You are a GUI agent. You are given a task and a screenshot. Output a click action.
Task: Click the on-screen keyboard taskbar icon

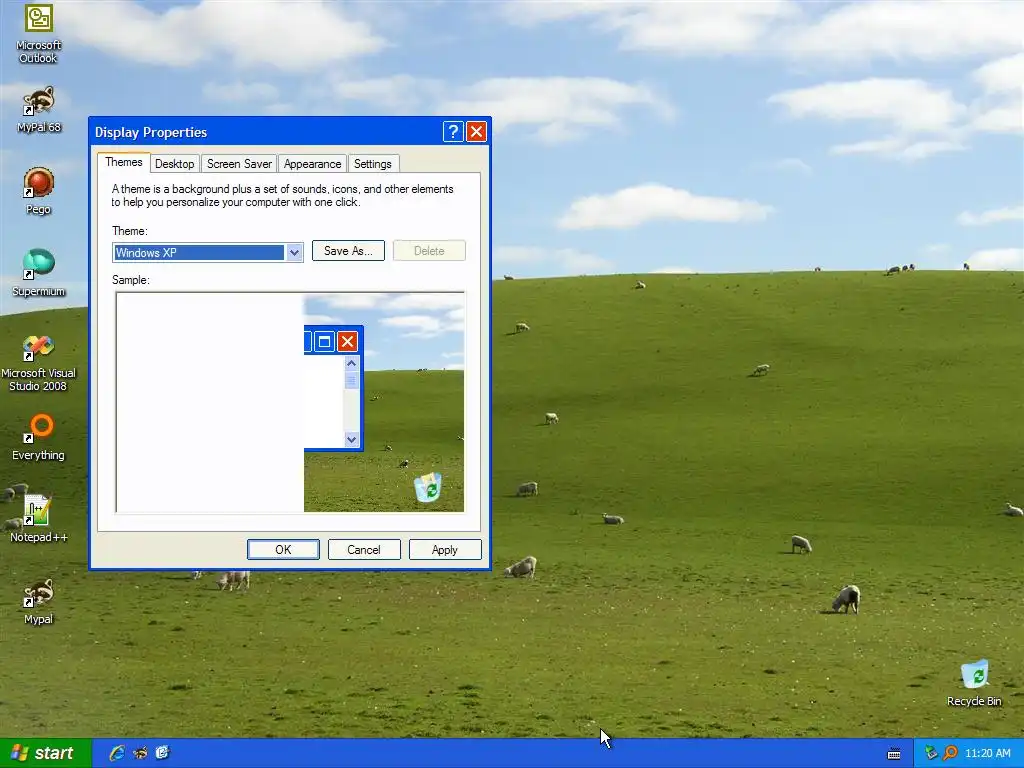[893, 754]
